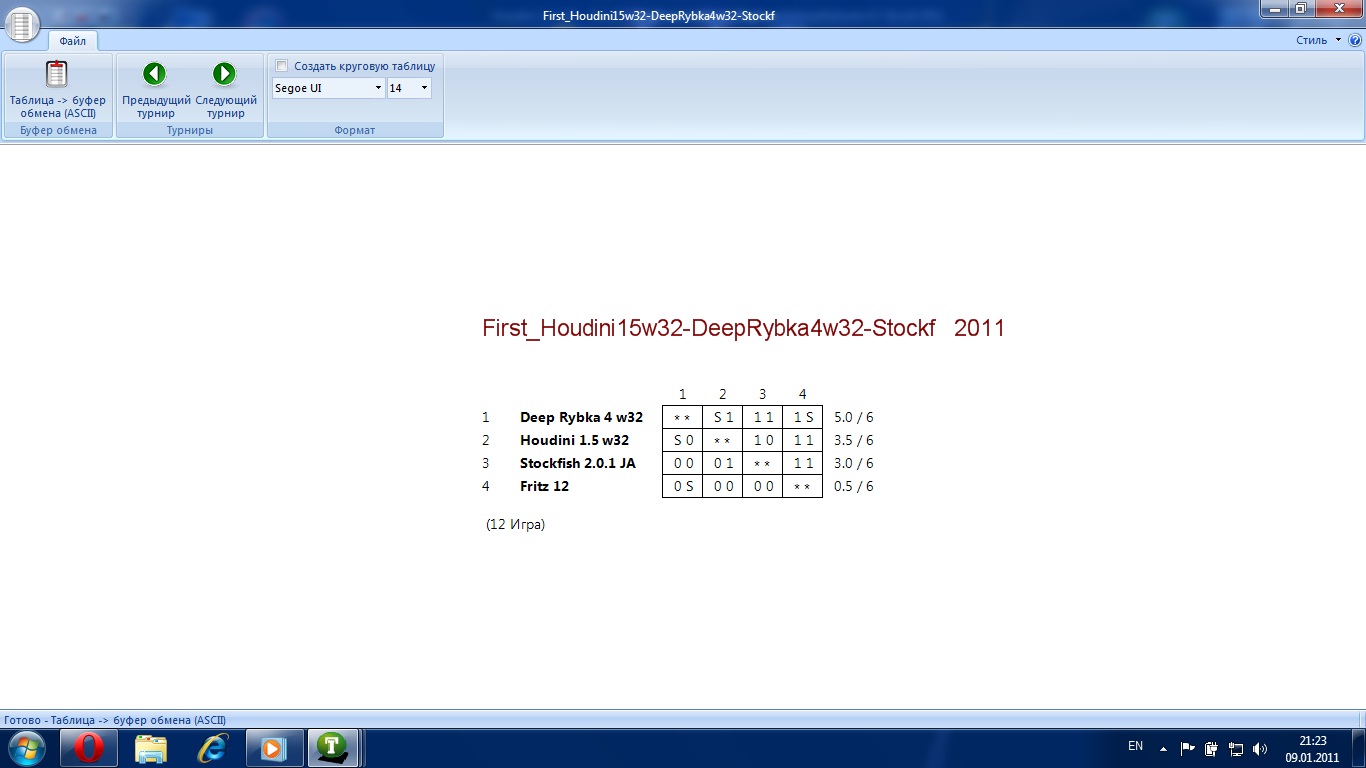
Task: Click the help question mark icon
Action: click(1355, 41)
